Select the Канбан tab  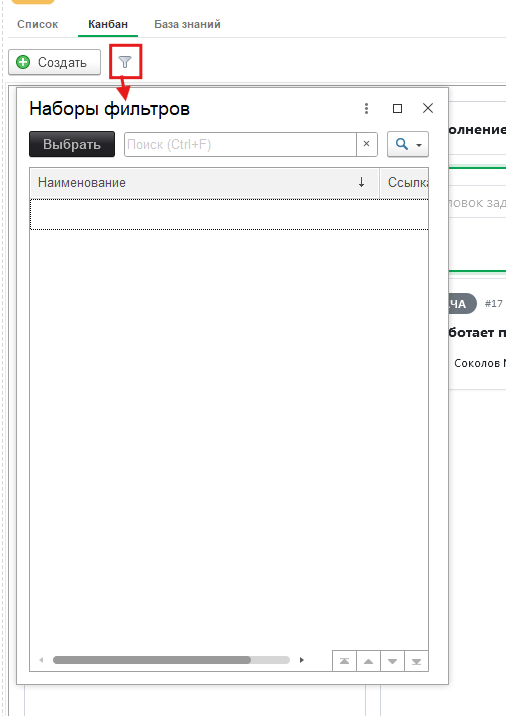(108, 24)
